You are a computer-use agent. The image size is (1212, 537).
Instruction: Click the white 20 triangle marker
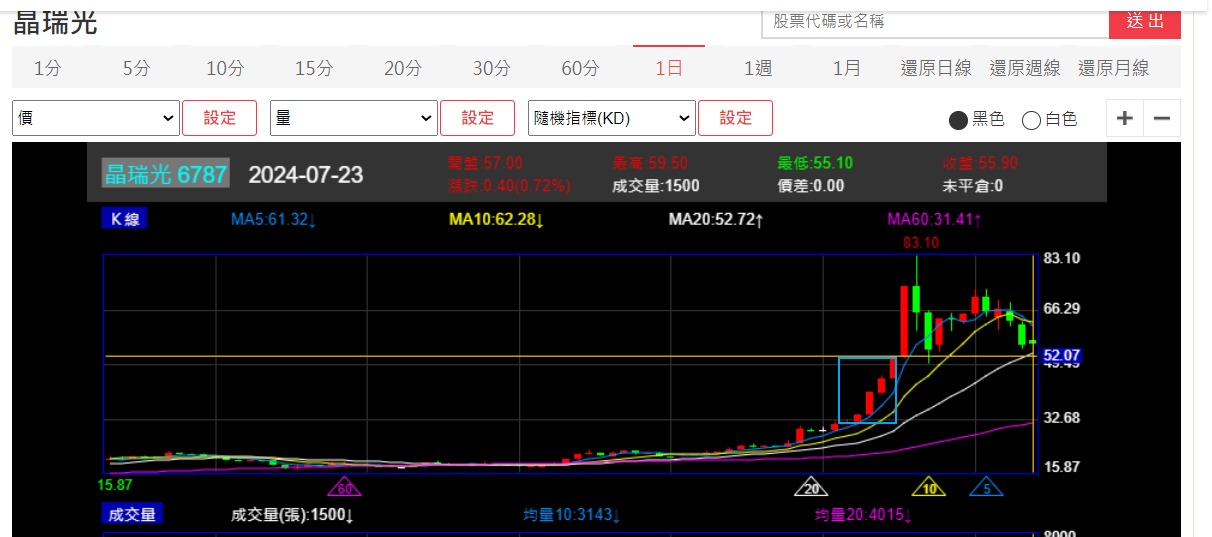812,488
